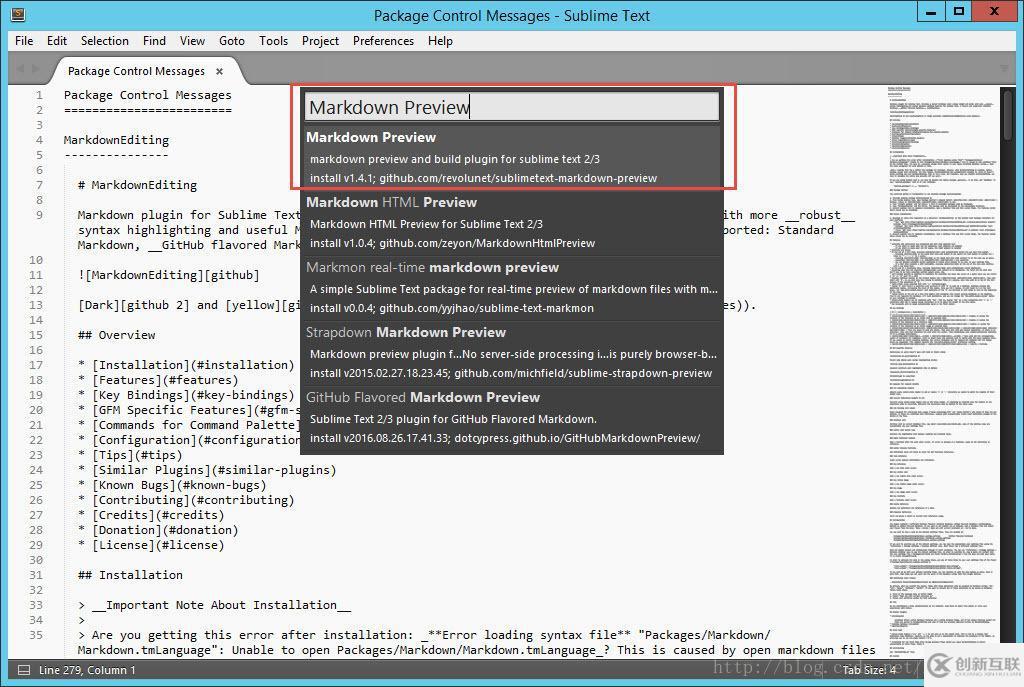Open the Find menu
Screen dimensions: 1024x687
click(154, 40)
